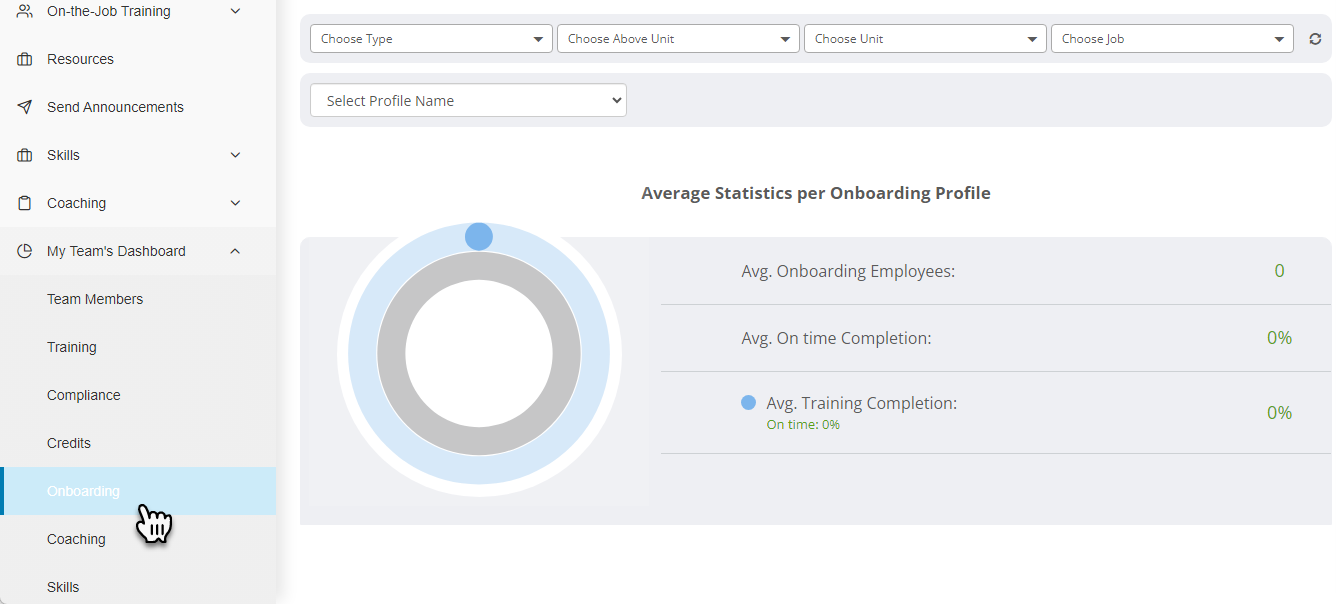Click the Coaching clipboard icon
The image size is (1336, 604).
point(25,203)
